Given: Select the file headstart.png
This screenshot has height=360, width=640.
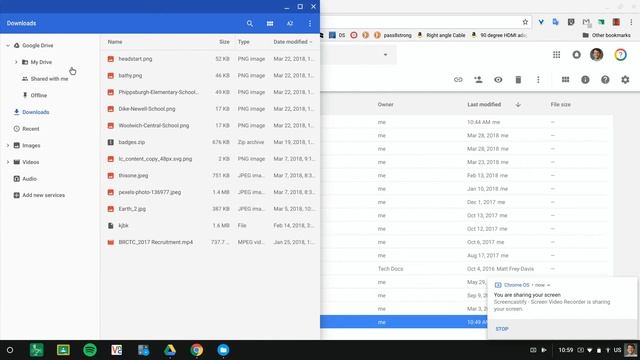Looking at the screenshot, I should pyautogui.click(x=210, y=59).
